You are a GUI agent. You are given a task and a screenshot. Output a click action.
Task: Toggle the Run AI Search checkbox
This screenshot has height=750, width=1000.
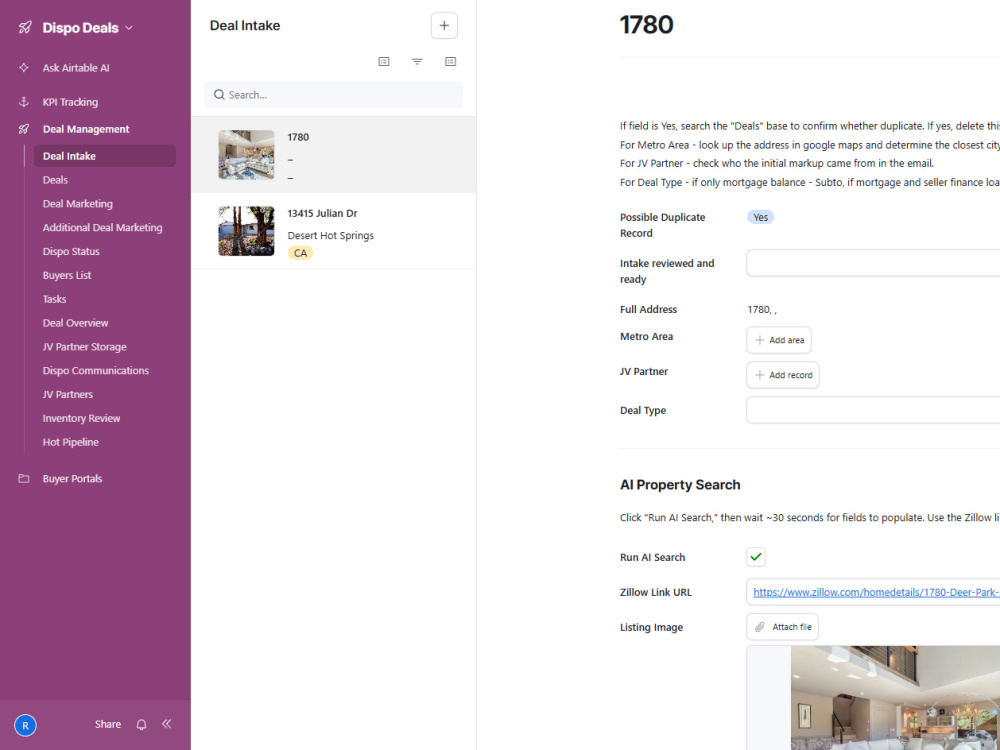pos(756,557)
